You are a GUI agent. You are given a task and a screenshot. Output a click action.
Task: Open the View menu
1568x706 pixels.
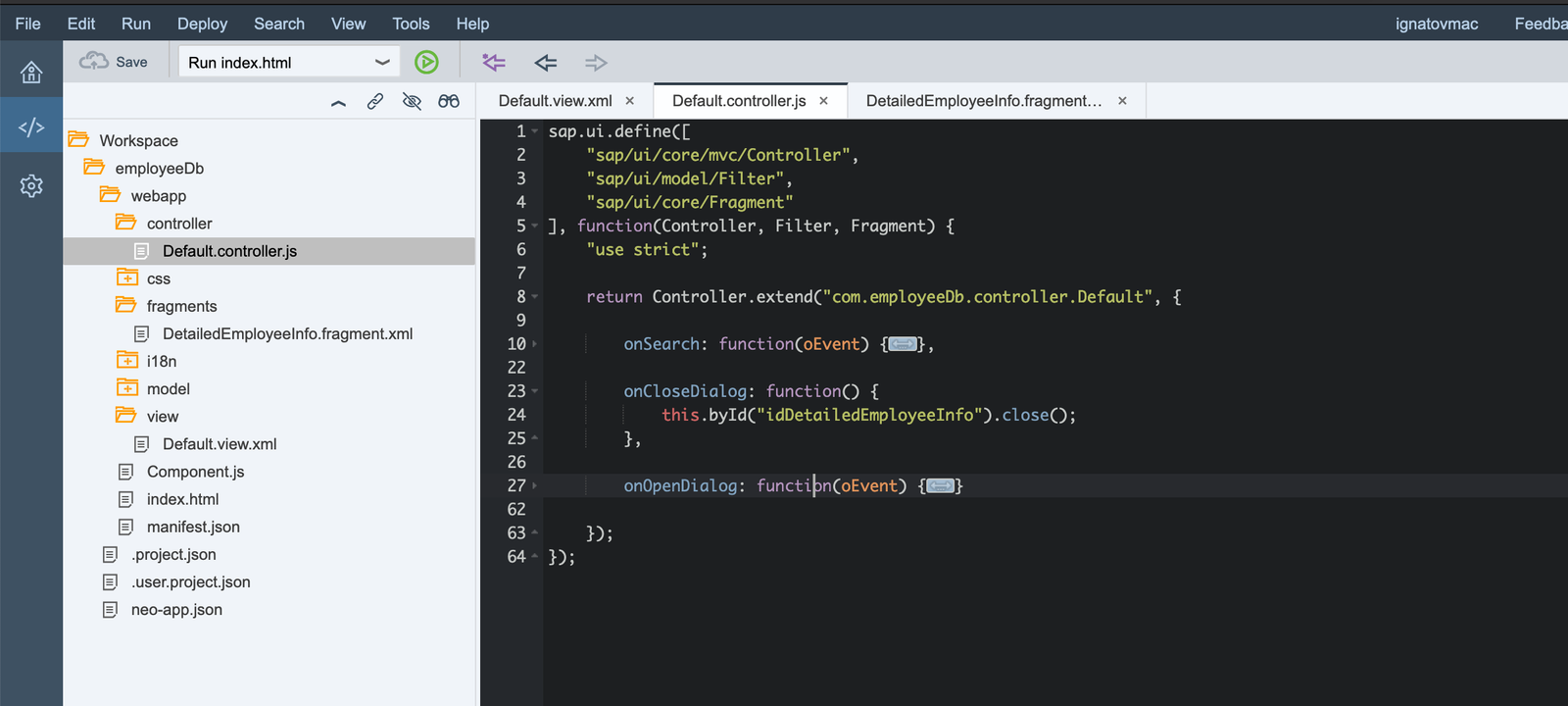(348, 24)
